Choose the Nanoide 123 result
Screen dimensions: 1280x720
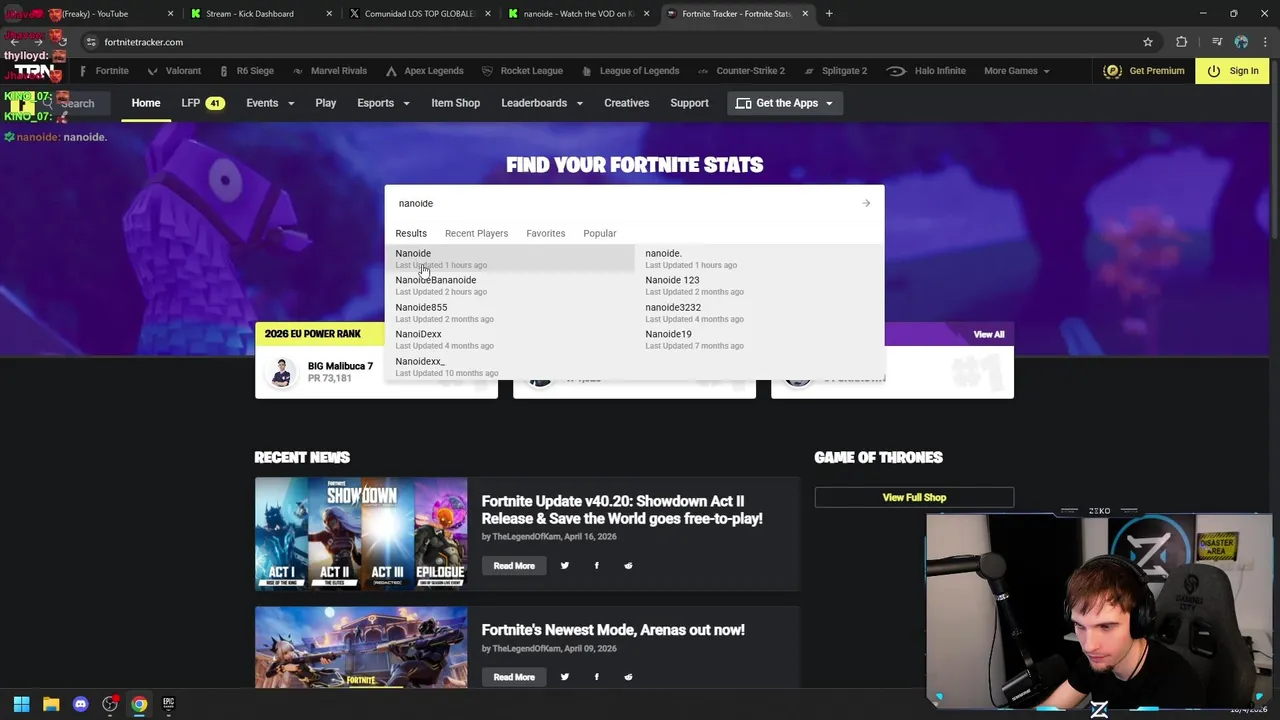pos(760,285)
